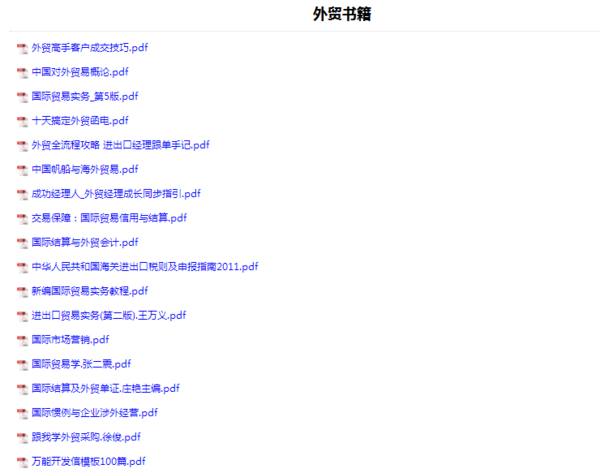Image resolution: width=600 pixels, height=473 pixels.
Task: Click PDF icon beside 中国对外贸易概论.pdf
Action: click(x=22, y=73)
